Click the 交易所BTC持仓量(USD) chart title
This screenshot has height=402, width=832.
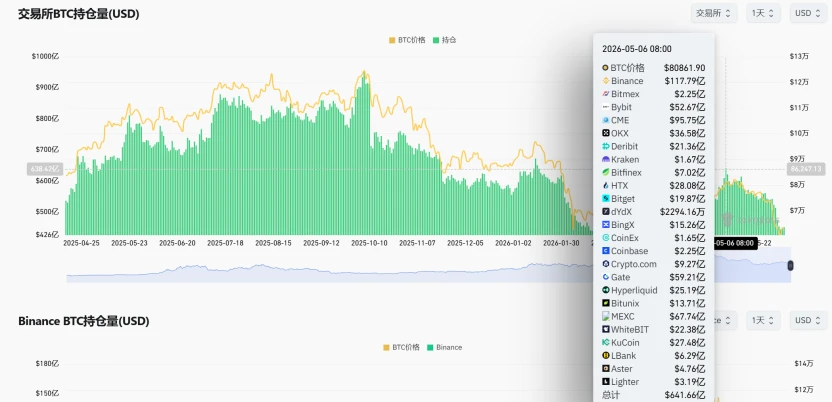79,14
